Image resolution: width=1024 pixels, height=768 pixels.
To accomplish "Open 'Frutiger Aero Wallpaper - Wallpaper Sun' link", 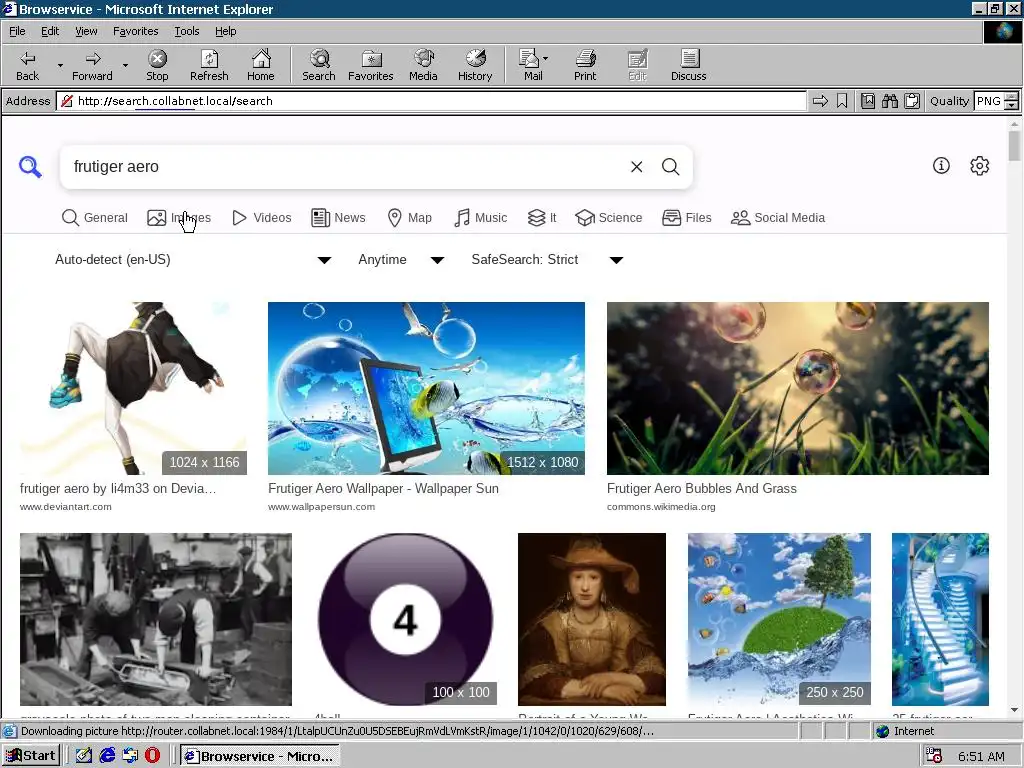I will coord(383,488).
